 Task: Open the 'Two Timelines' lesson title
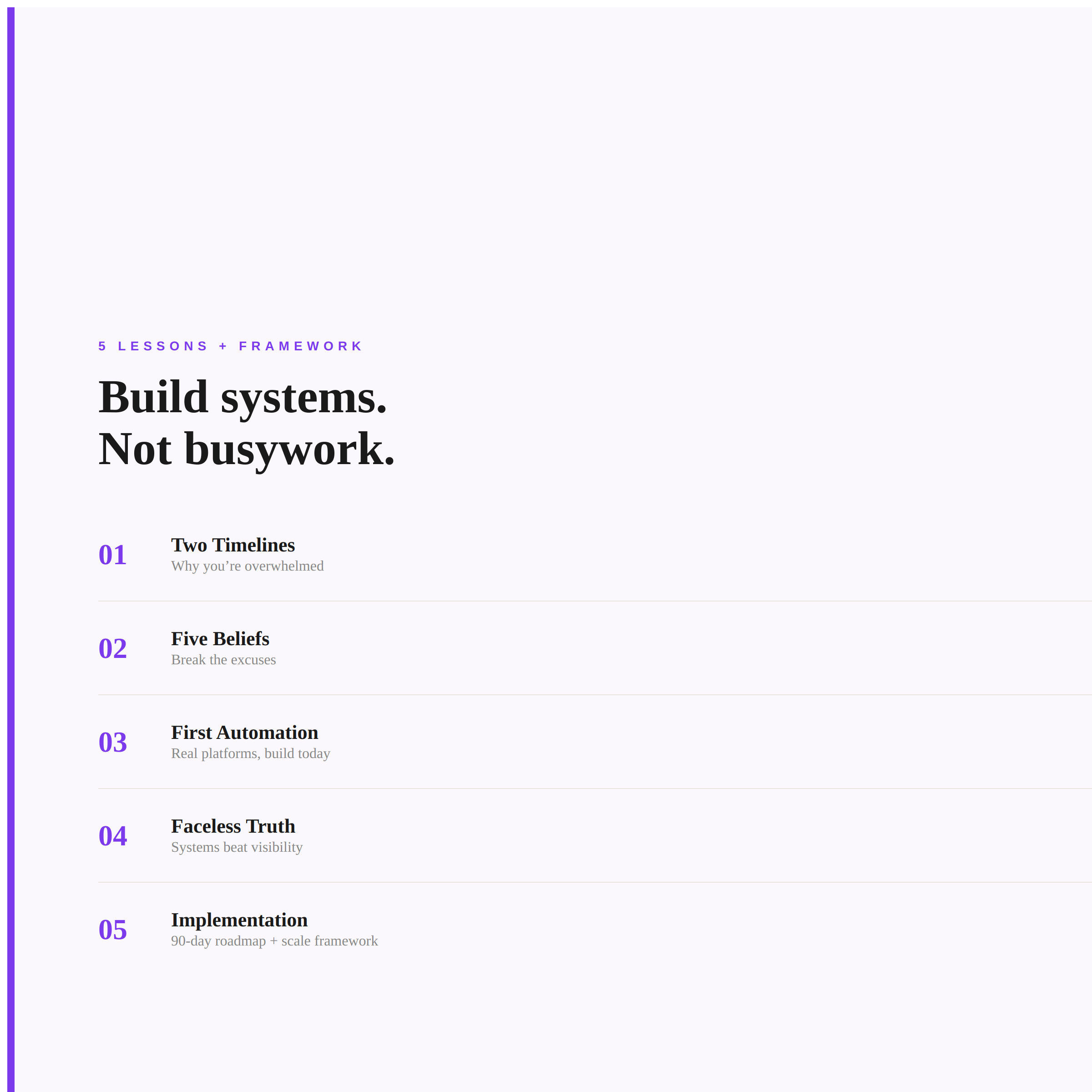click(233, 545)
